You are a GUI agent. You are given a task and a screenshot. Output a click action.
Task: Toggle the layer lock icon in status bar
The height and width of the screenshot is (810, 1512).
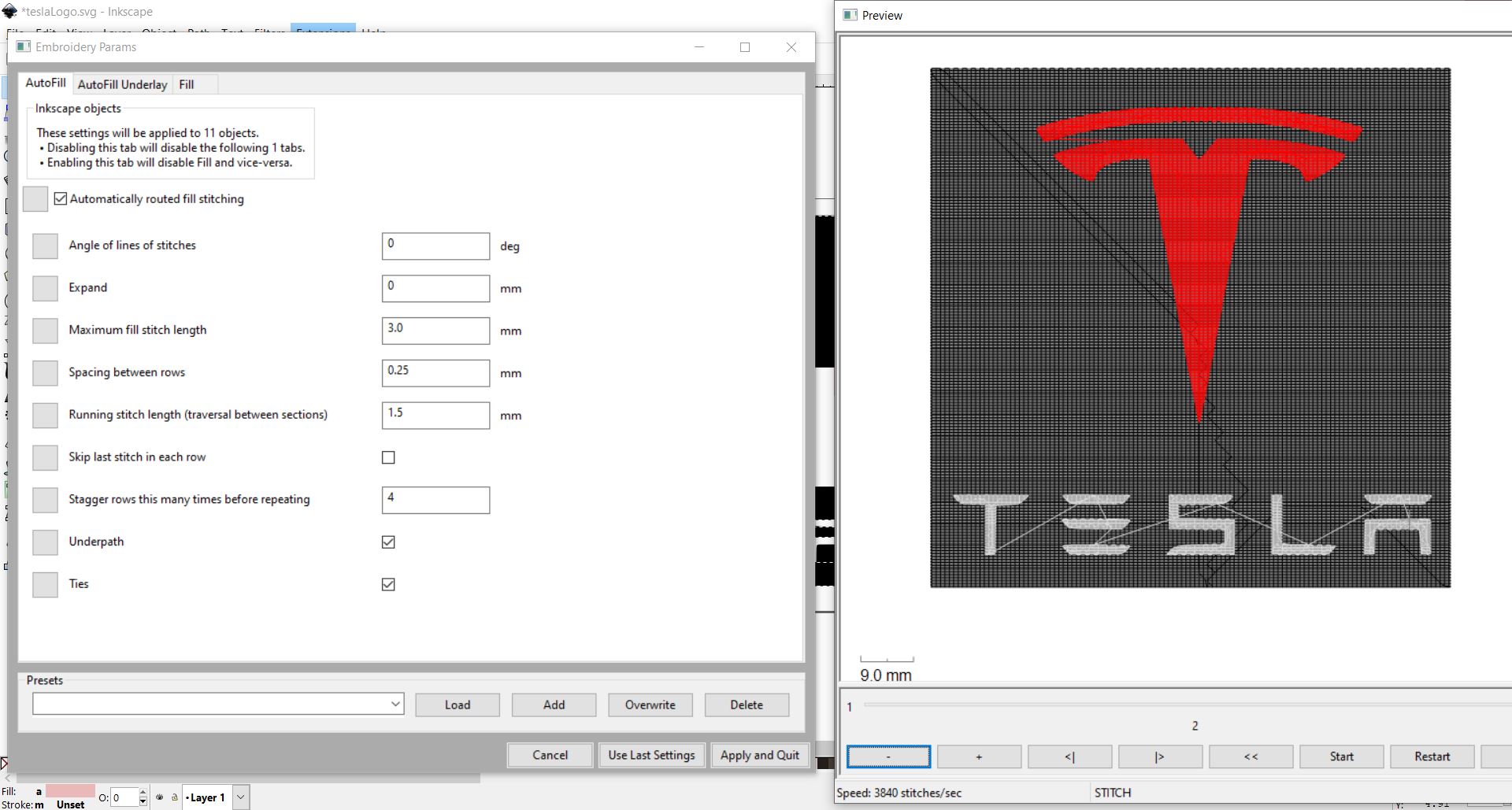coord(174,797)
